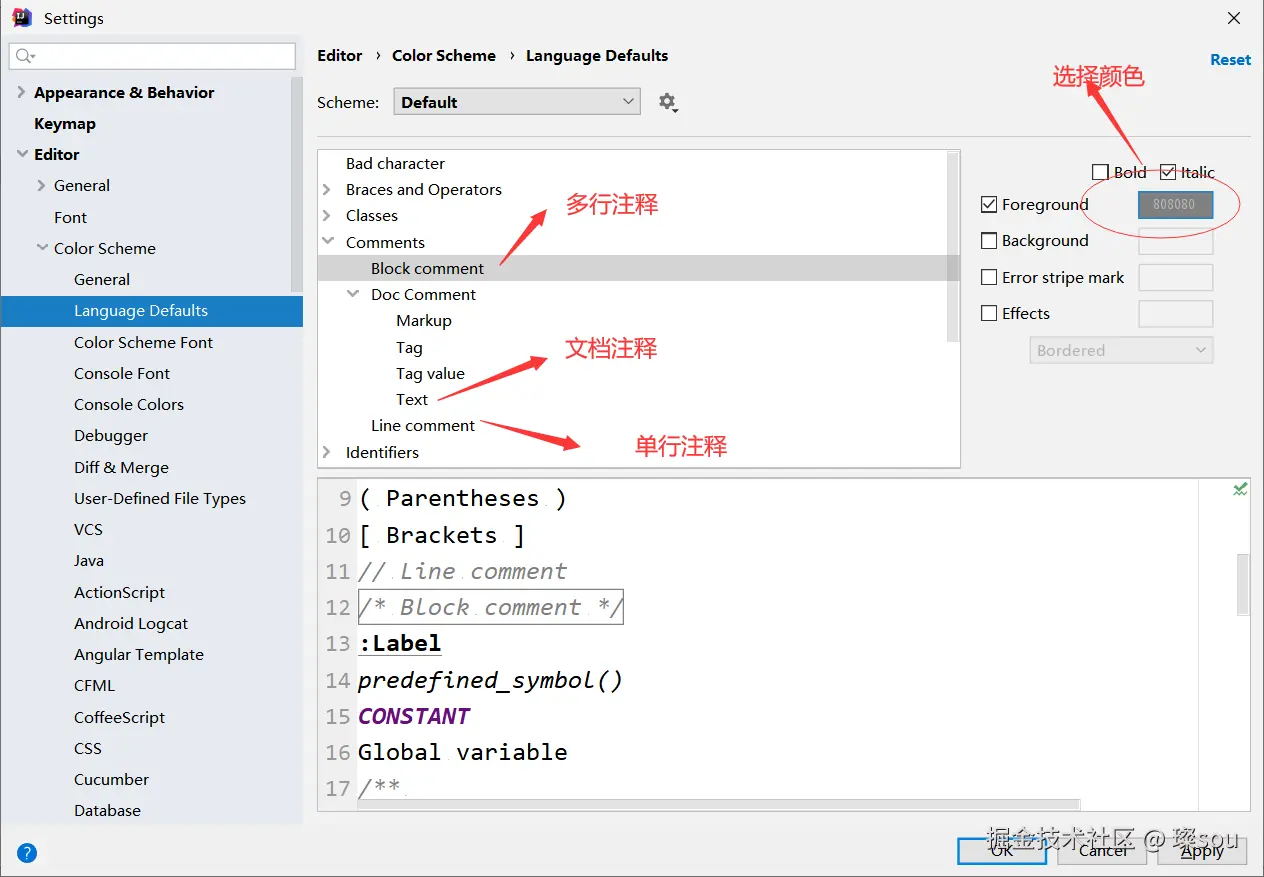Click the Apply button
Viewport: 1264px width, 877px height.
point(1201,850)
